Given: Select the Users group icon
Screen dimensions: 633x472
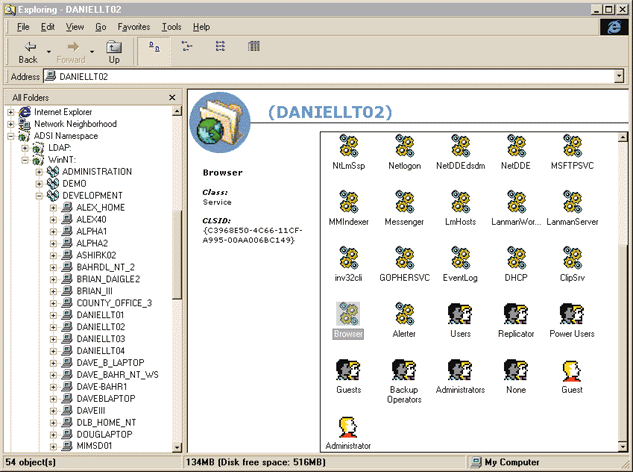Looking at the screenshot, I should coord(460,314).
